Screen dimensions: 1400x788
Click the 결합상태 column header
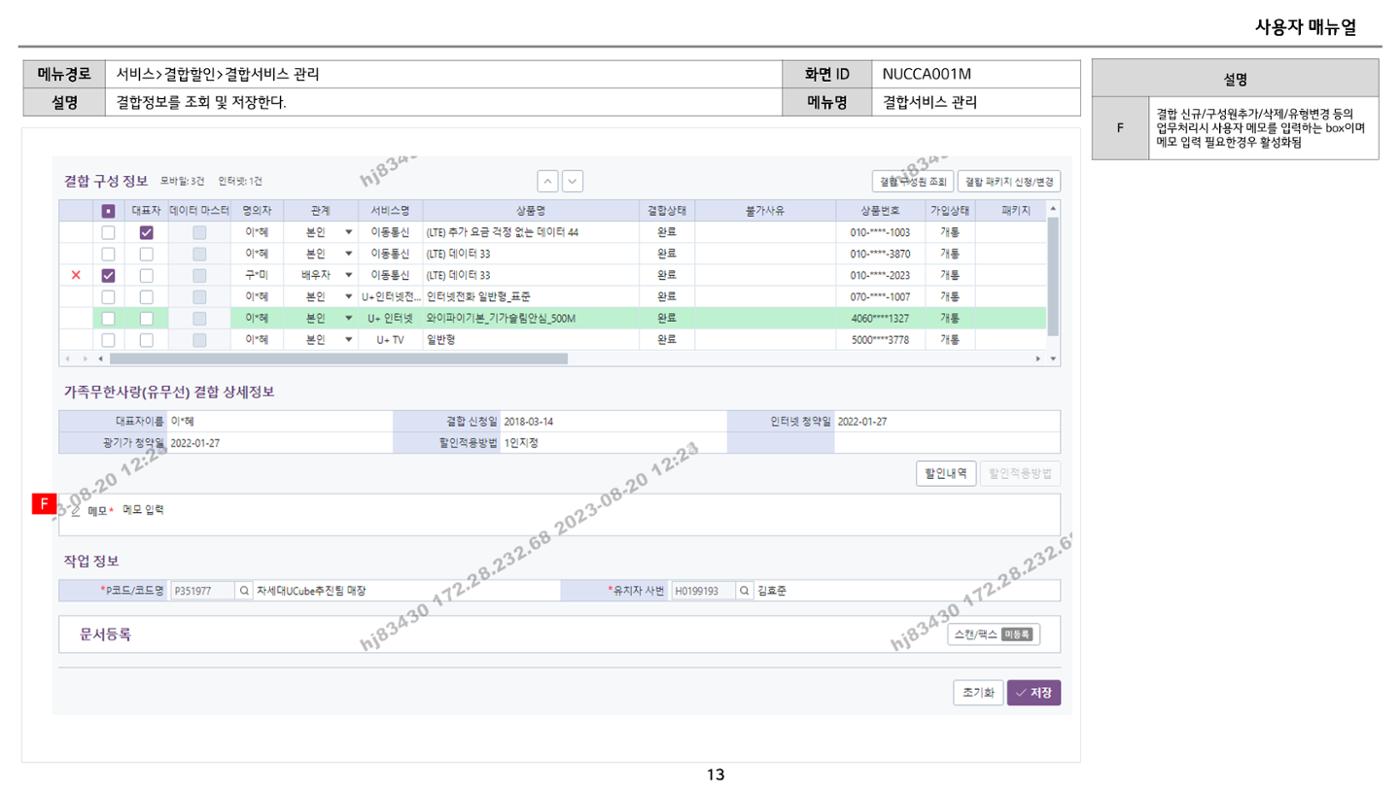click(x=667, y=211)
